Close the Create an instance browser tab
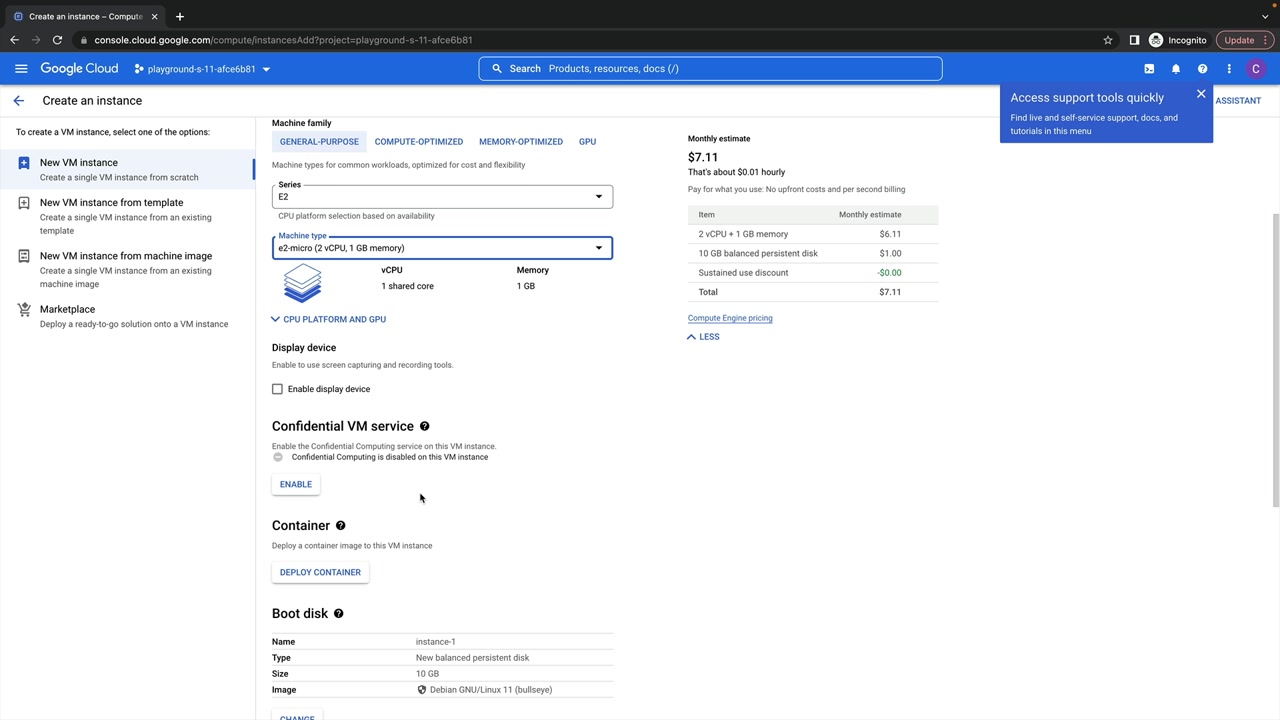Image resolution: width=1280 pixels, height=720 pixels. coord(154,16)
